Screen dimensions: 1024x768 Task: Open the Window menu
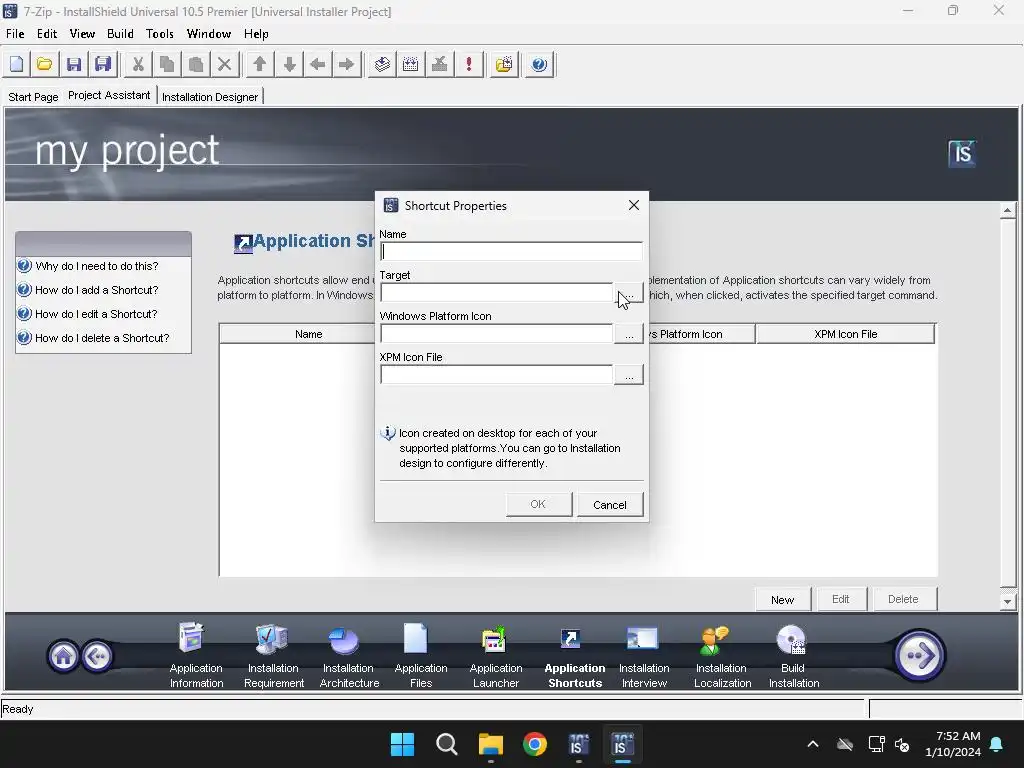pos(209,34)
